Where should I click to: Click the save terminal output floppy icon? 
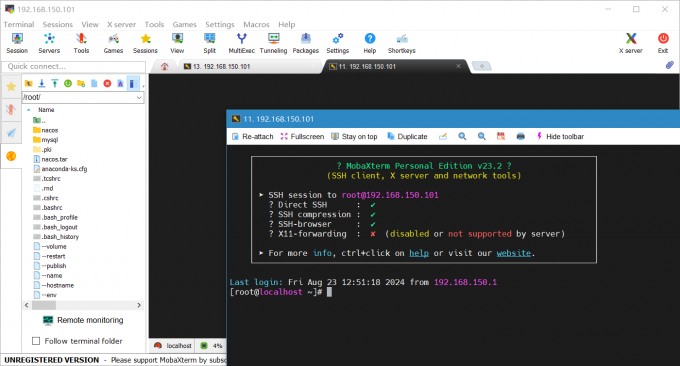coord(501,136)
